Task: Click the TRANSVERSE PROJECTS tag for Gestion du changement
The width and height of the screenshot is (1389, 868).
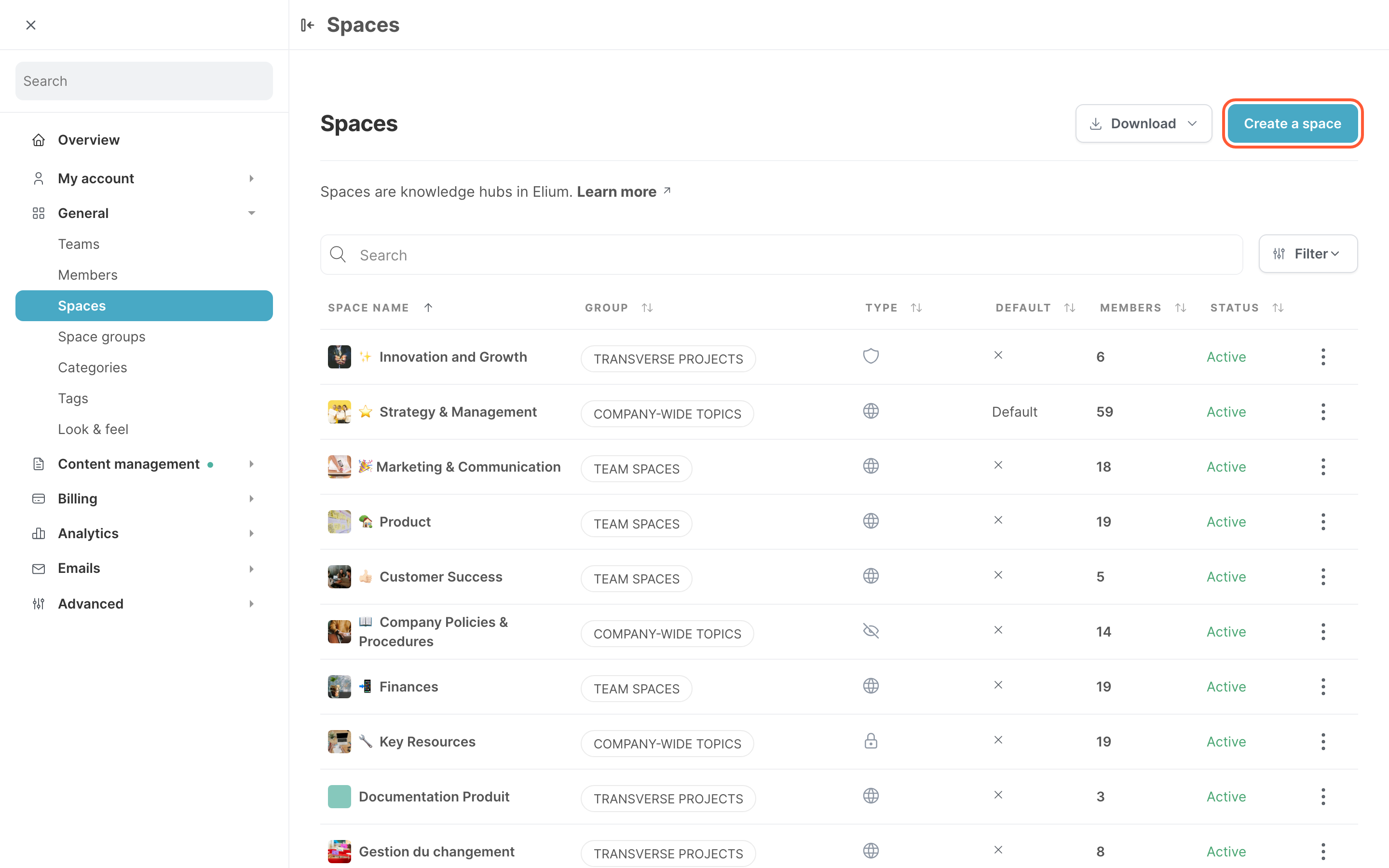Action: pos(668,853)
